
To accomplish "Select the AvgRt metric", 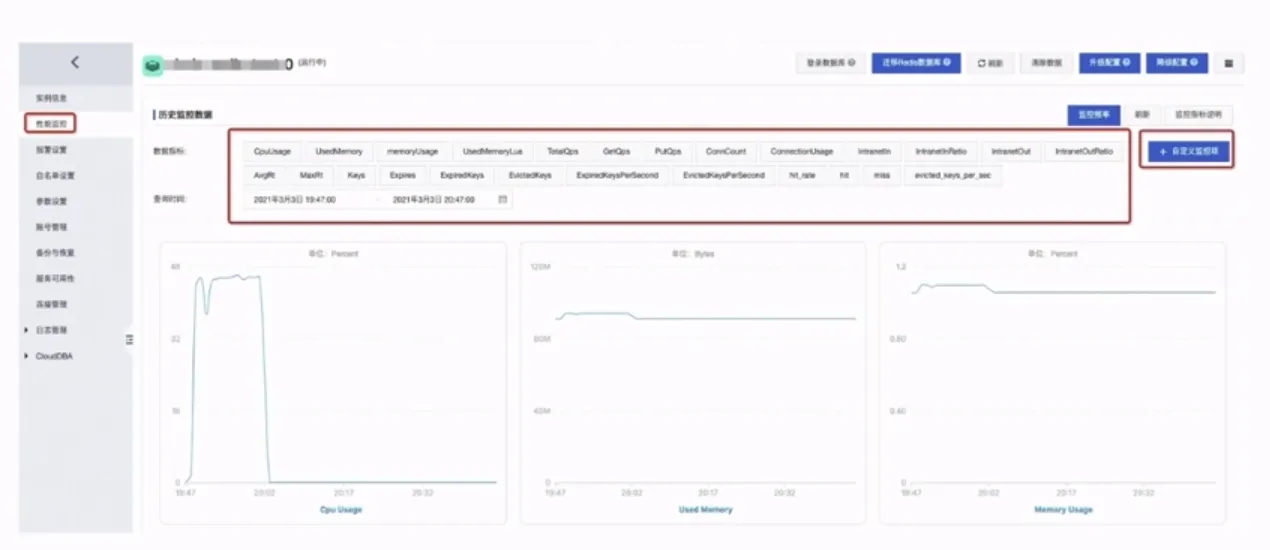I will pos(265,175).
